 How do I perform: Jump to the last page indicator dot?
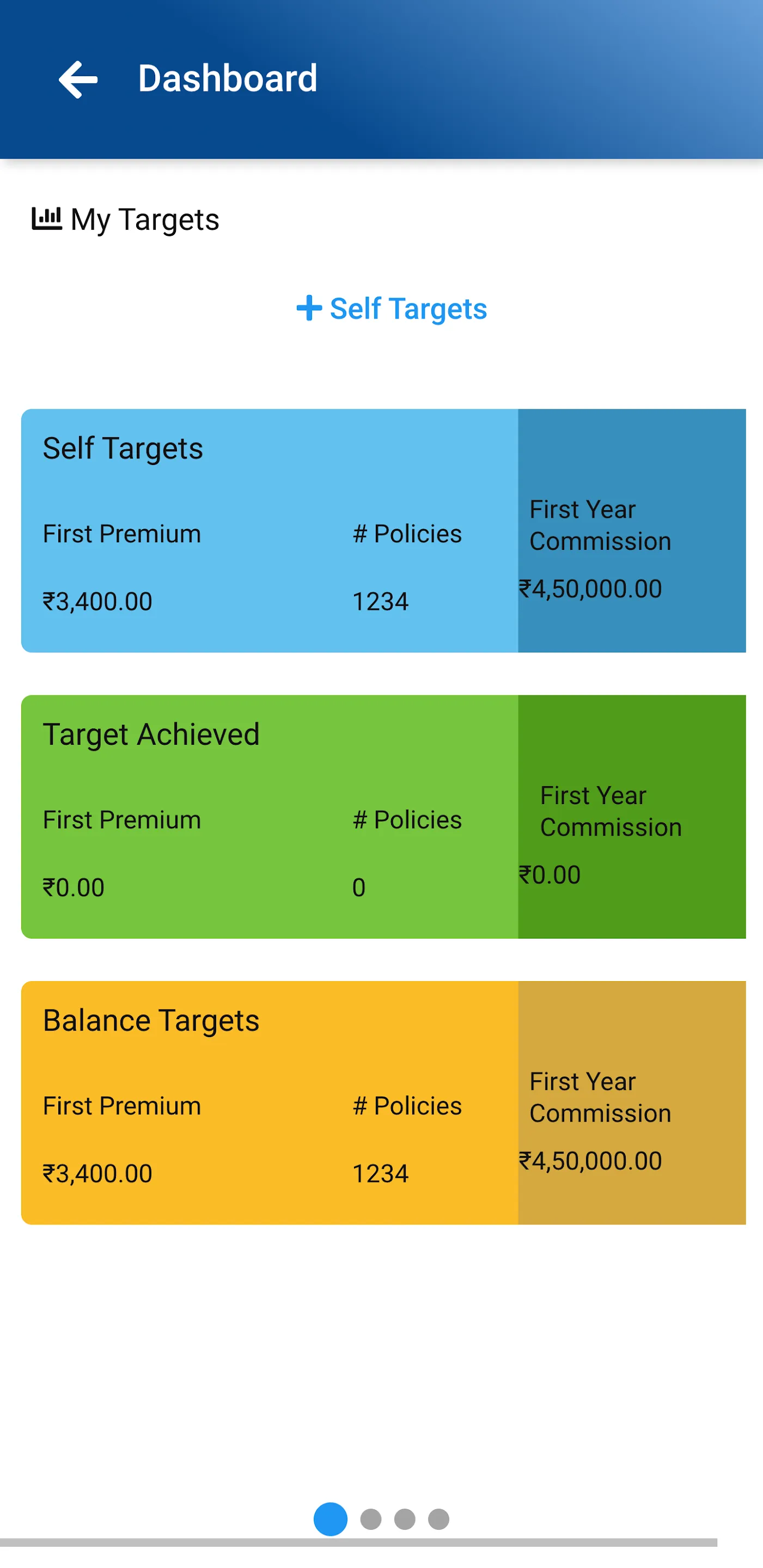(x=439, y=1520)
